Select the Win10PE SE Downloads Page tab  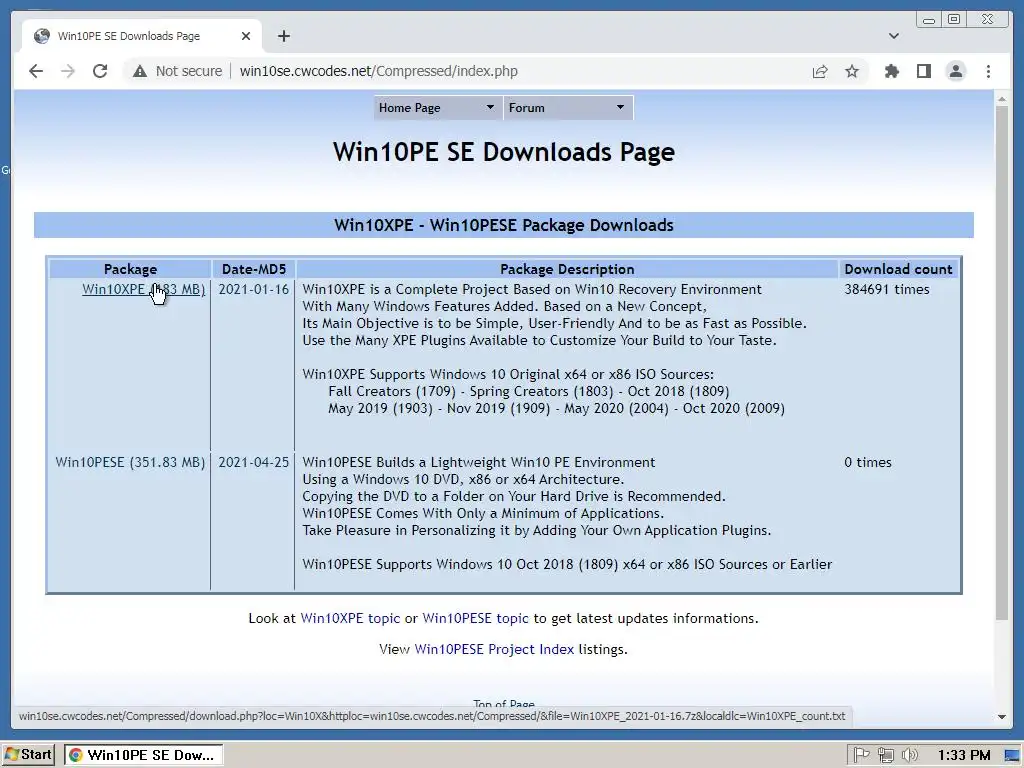pos(142,36)
